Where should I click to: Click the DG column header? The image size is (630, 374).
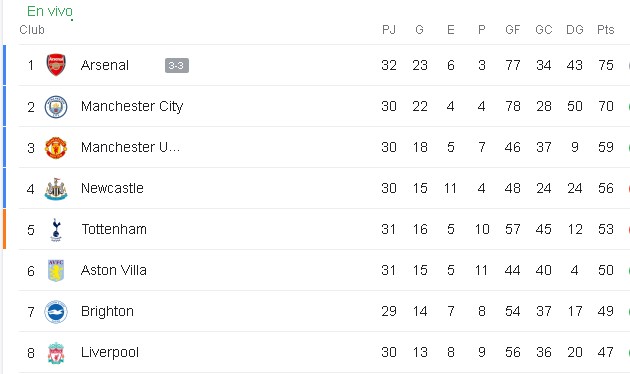pyautogui.click(x=575, y=30)
